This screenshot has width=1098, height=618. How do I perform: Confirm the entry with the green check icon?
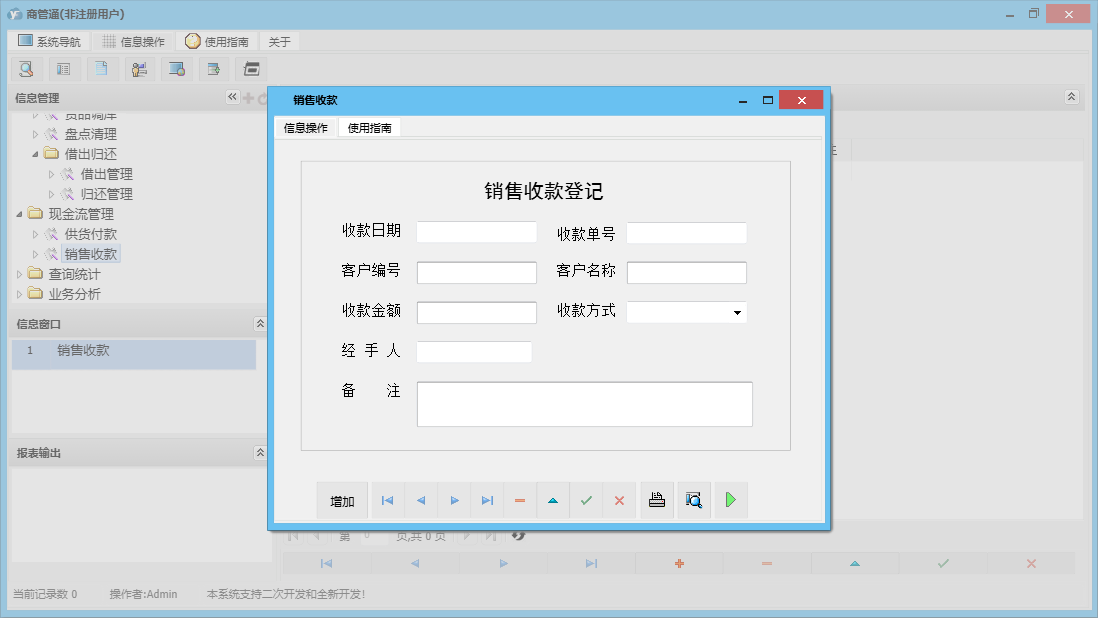point(586,500)
